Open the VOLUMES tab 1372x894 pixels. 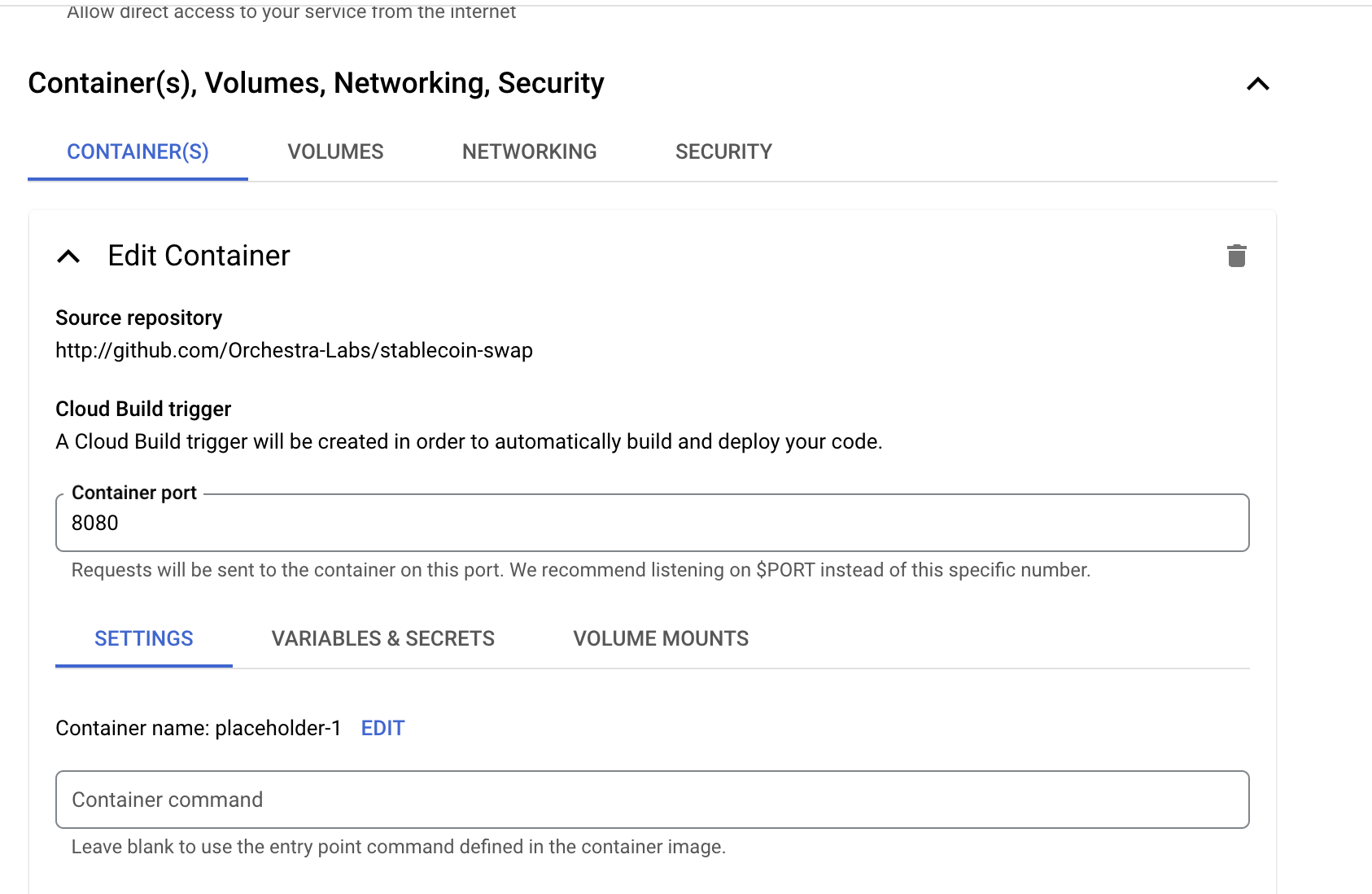coord(335,152)
